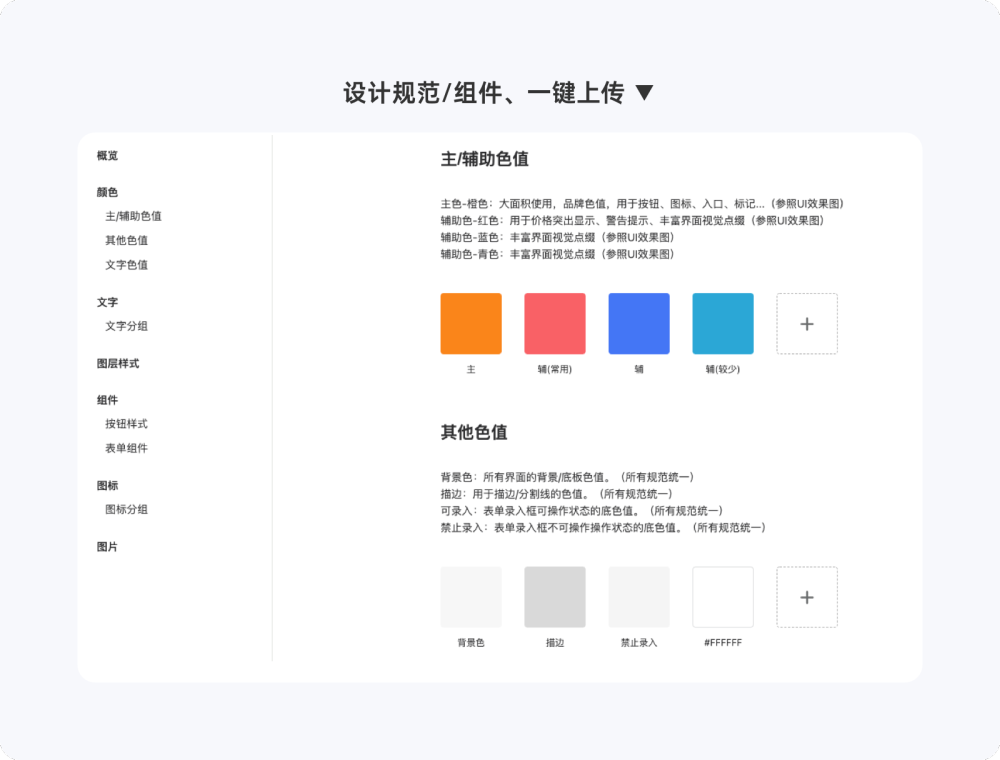Open 文字分组 sidebar item
This screenshot has height=760, width=1000.
(x=126, y=326)
